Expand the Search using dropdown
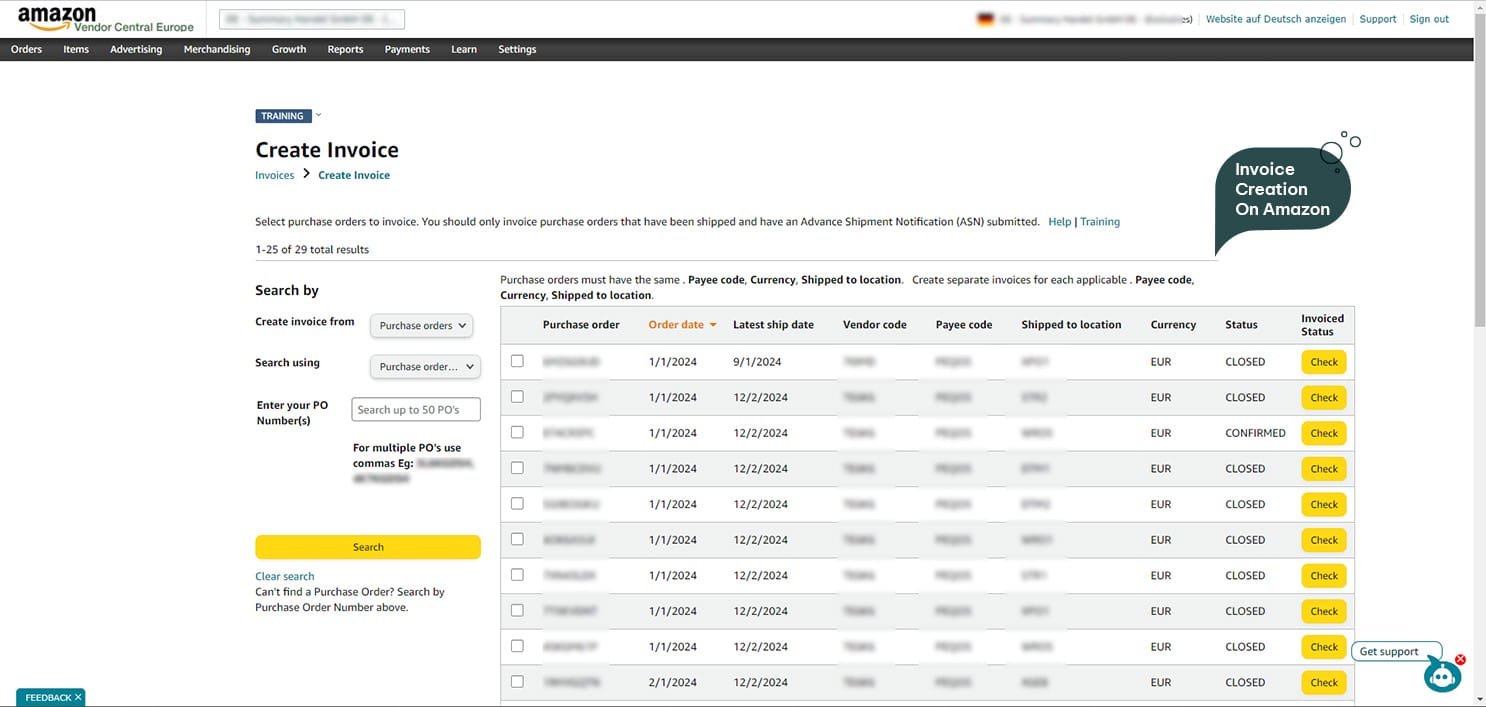This screenshot has height=707, width=1486. pyautogui.click(x=425, y=367)
